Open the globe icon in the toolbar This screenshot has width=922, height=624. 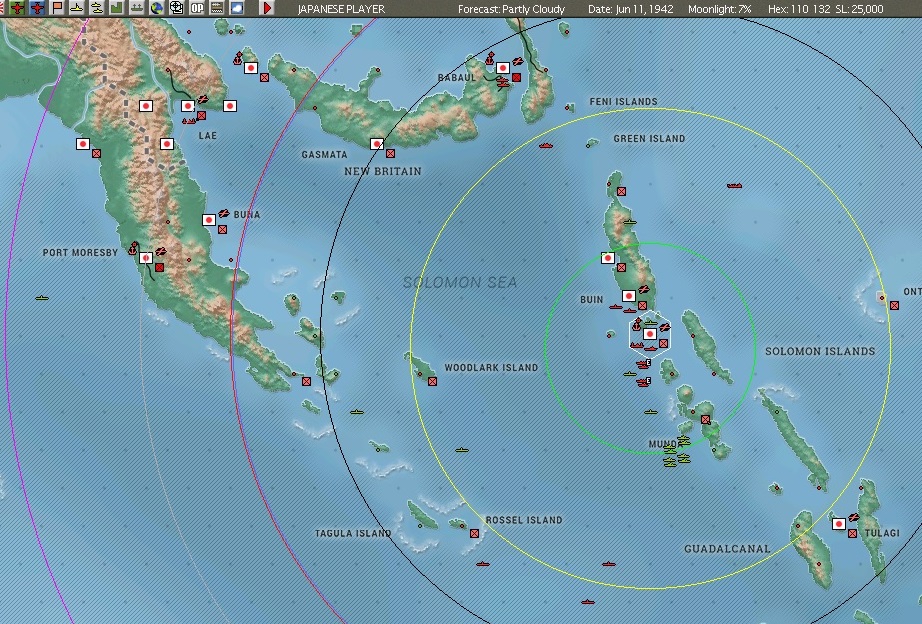[x=157, y=8]
